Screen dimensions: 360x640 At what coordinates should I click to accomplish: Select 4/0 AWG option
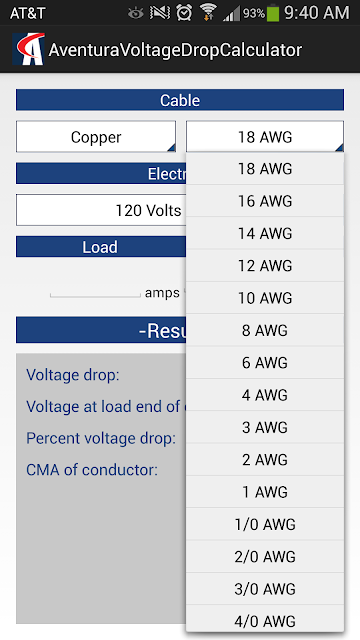point(265,621)
